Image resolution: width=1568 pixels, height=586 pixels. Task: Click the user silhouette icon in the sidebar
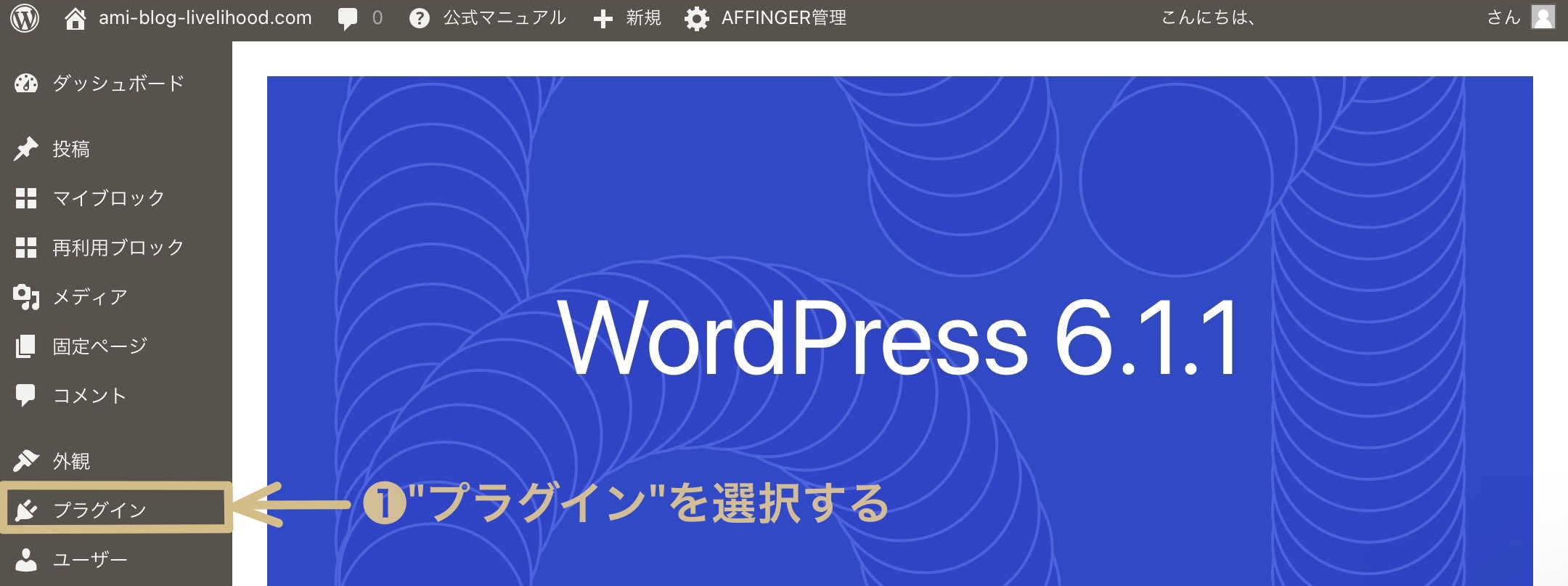26,560
